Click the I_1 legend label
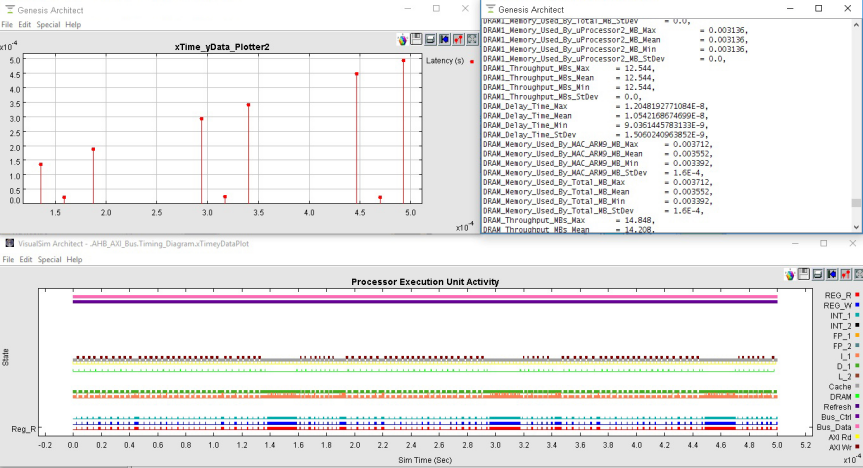The width and height of the screenshot is (863, 468). pyautogui.click(x=845, y=356)
